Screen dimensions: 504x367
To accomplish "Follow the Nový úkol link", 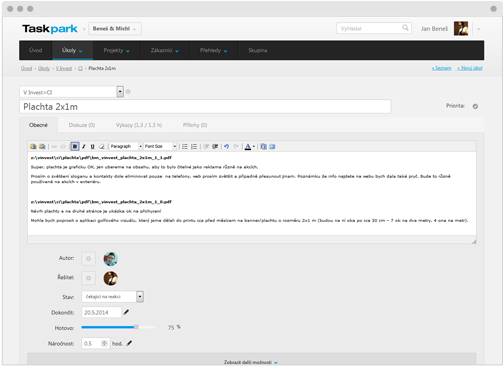I will tap(470, 68).
